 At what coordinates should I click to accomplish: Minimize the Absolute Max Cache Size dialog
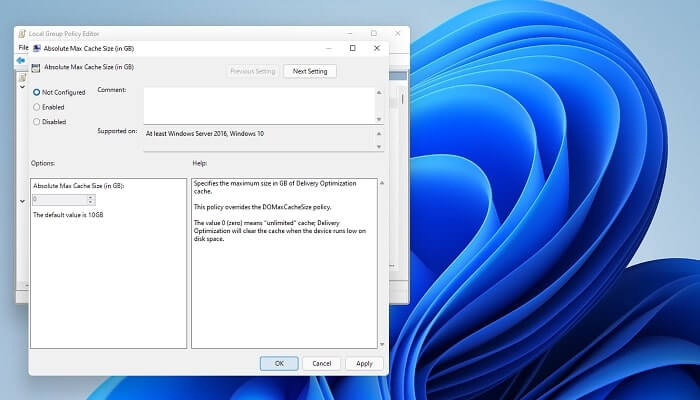point(327,47)
